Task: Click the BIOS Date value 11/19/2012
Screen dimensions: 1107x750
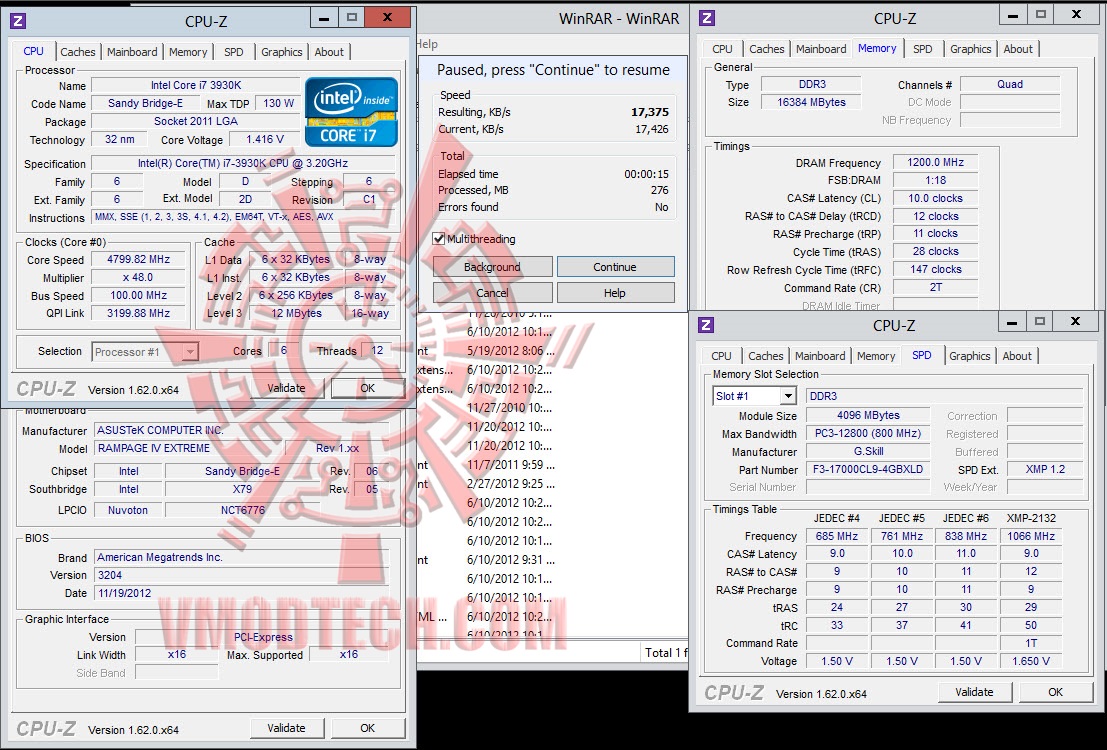Action: pyautogui.click(x=241, y=593)
